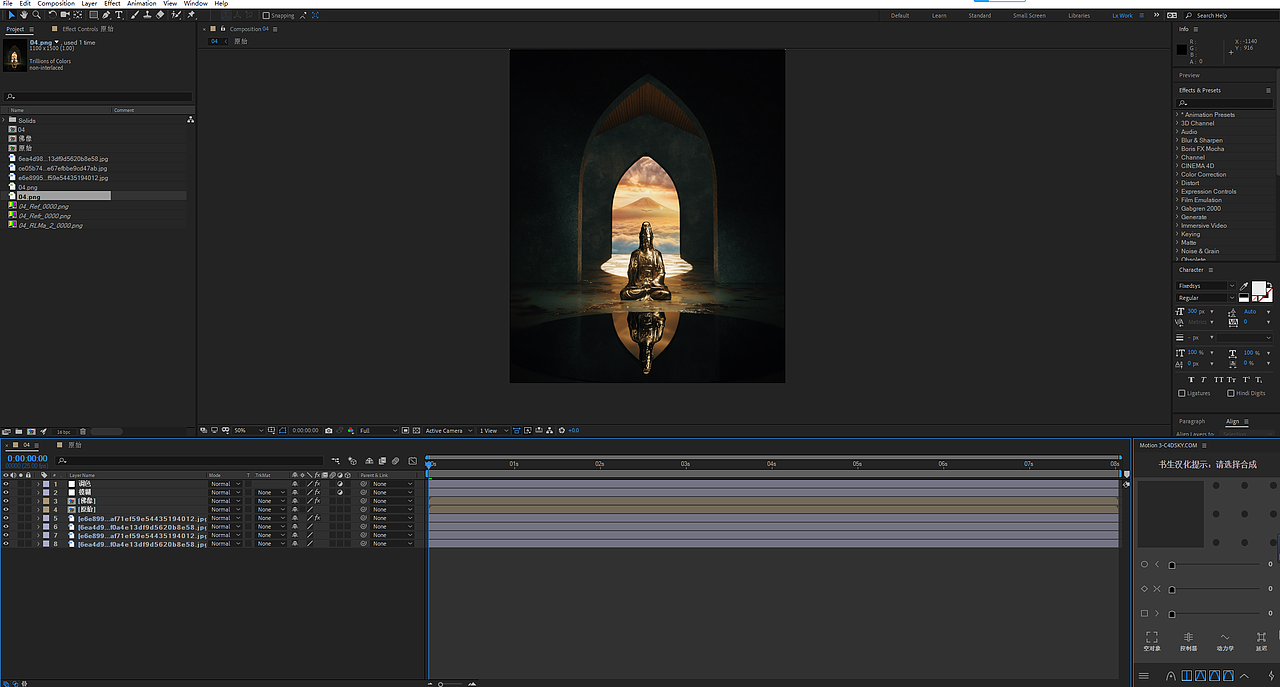Click the snapshot camera icon in viewer
The width and height of the screenshot is (1280, 687).
[x=328, y=430]
